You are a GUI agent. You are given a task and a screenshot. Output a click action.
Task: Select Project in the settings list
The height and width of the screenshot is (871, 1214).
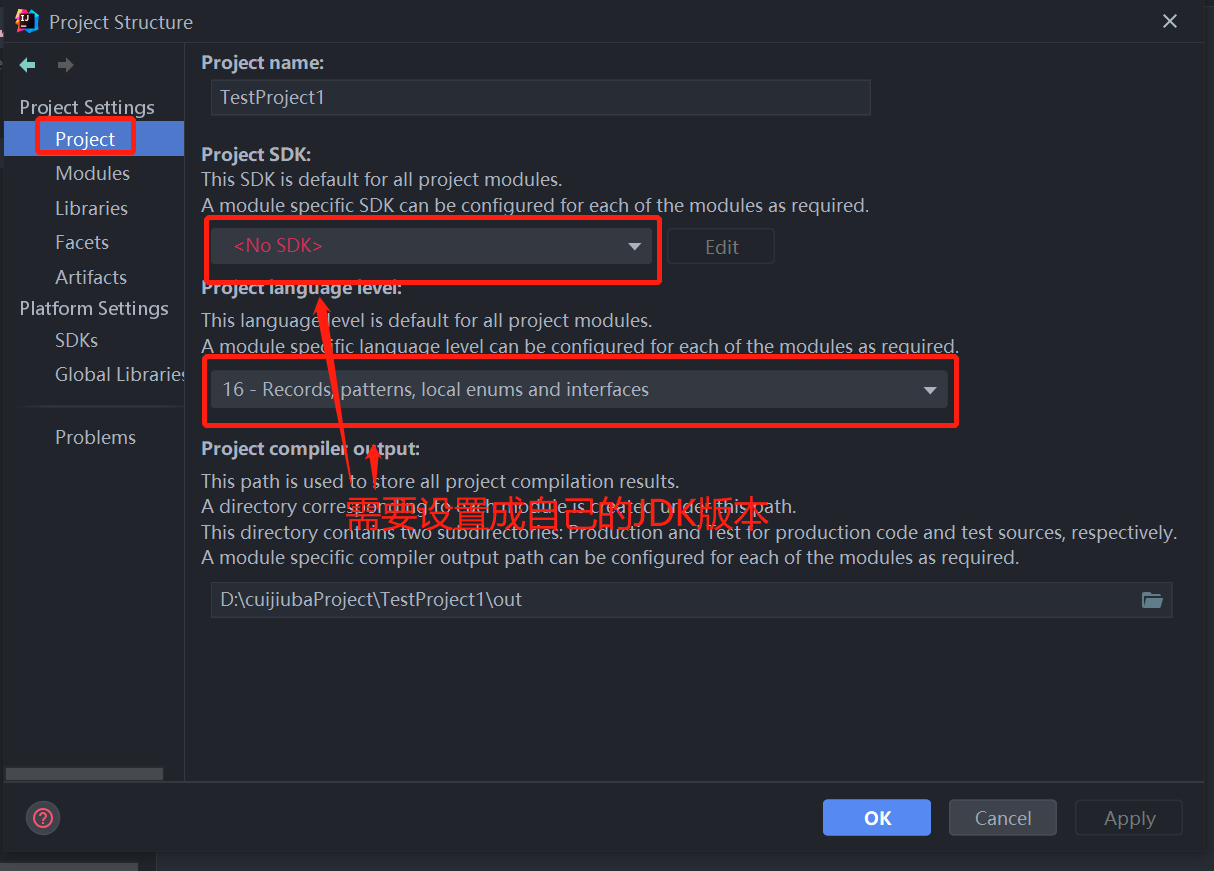[85, 139]
